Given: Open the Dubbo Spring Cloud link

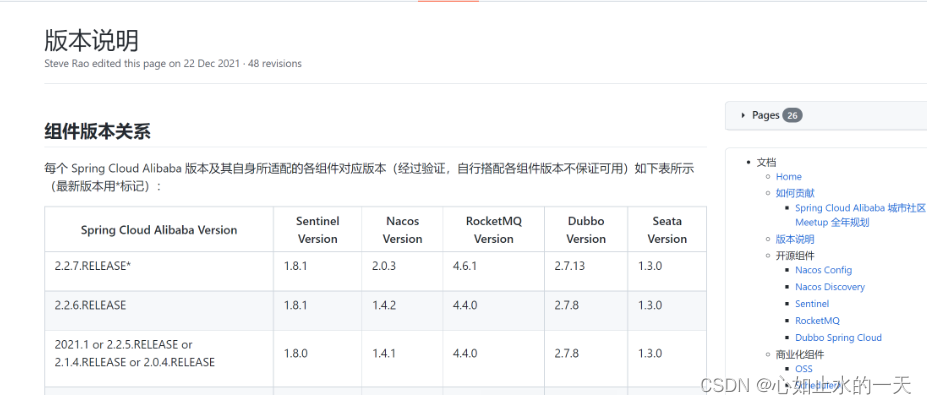Looking at the screenshot, I should click(838, 338).
